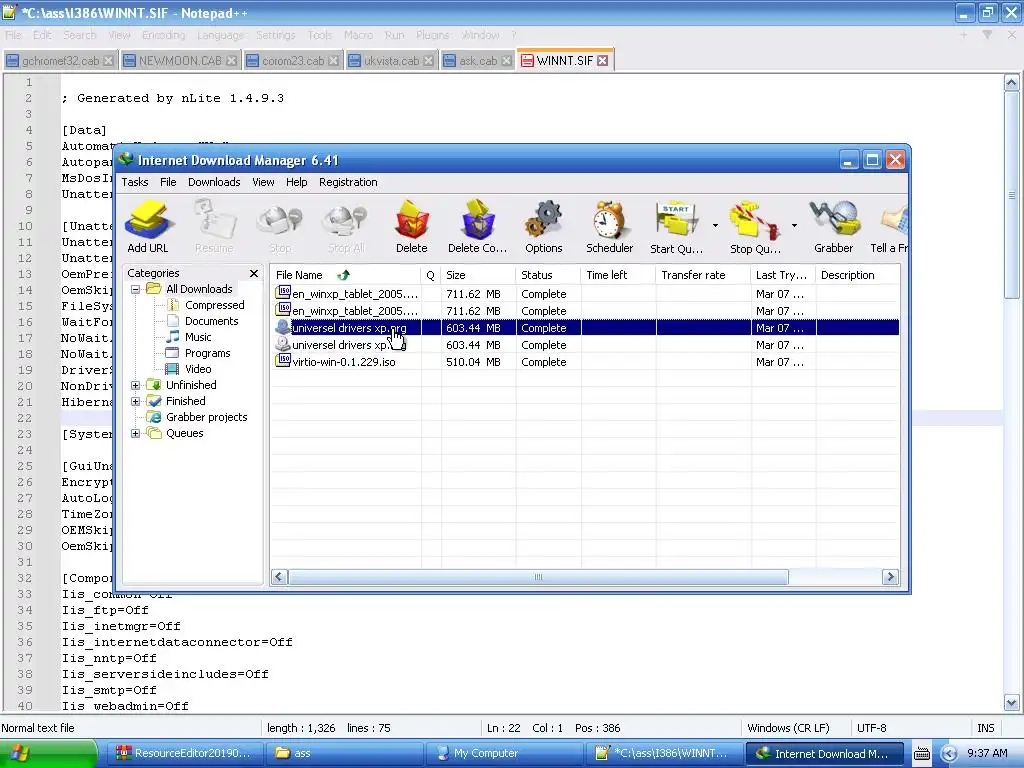This screenshot has width=1024, height=768.
Task: Click the Windows Start button
Action: coord(48,753)
